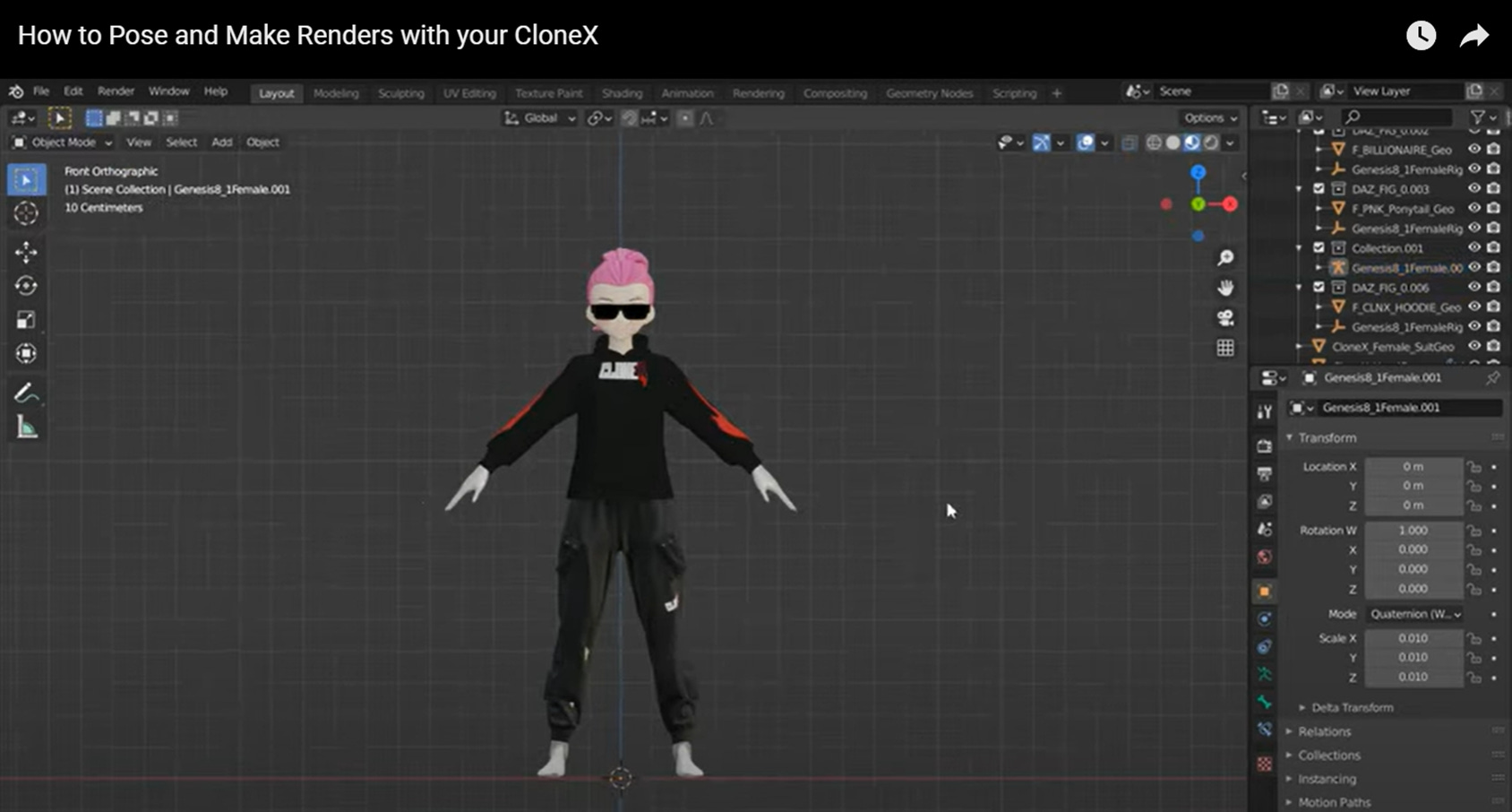Toggle the camera view icon
Screen dimensions: 1512x812
tap(1225, 318)
